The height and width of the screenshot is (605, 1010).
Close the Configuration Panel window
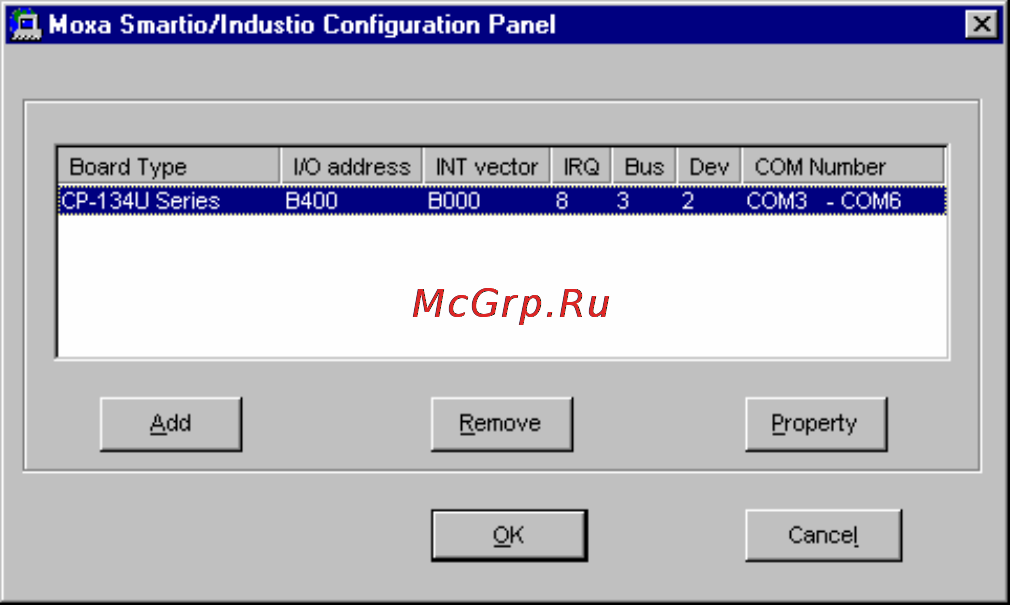coord(982,24)
